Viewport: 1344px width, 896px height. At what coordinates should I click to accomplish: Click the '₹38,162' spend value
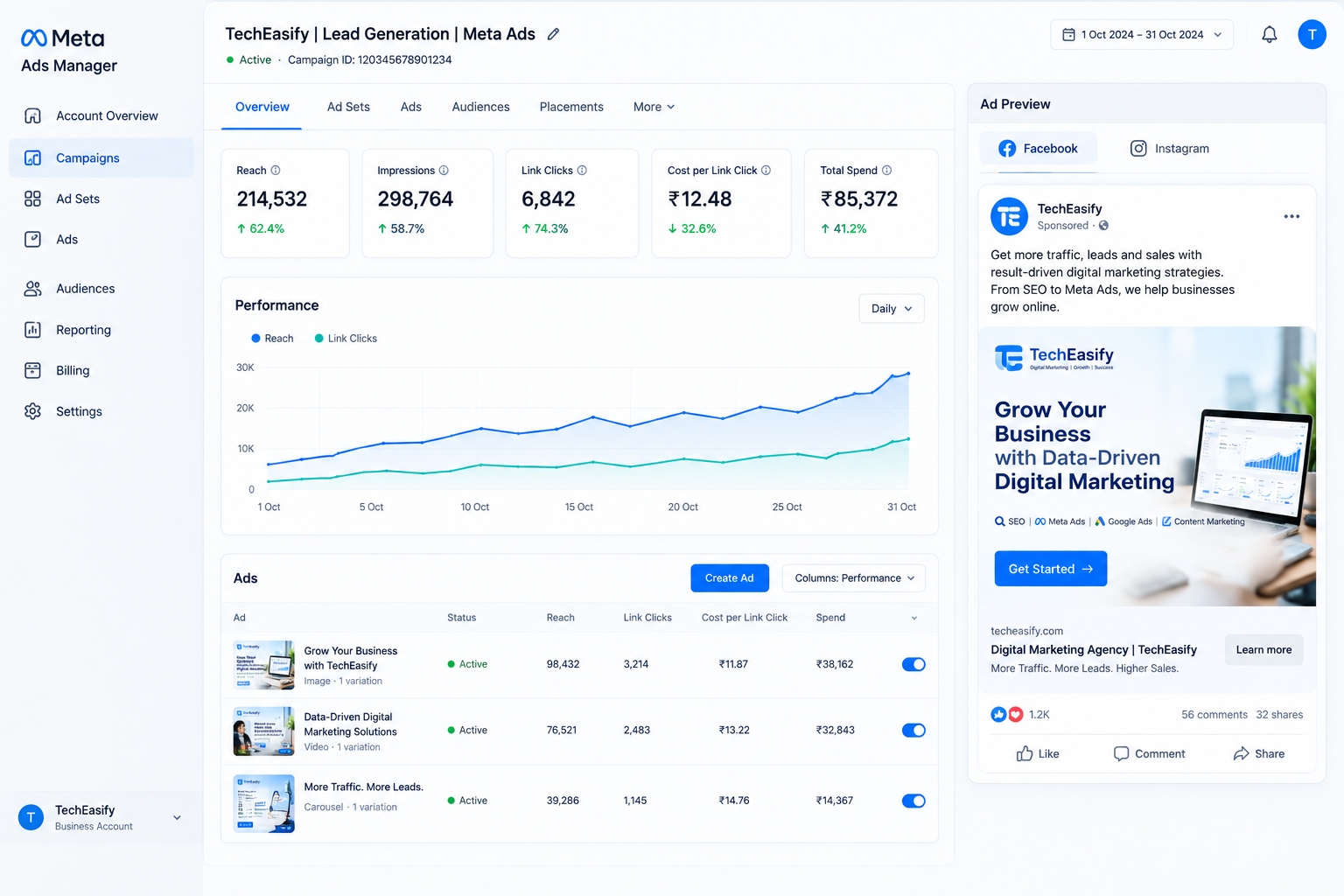[835, 664]
